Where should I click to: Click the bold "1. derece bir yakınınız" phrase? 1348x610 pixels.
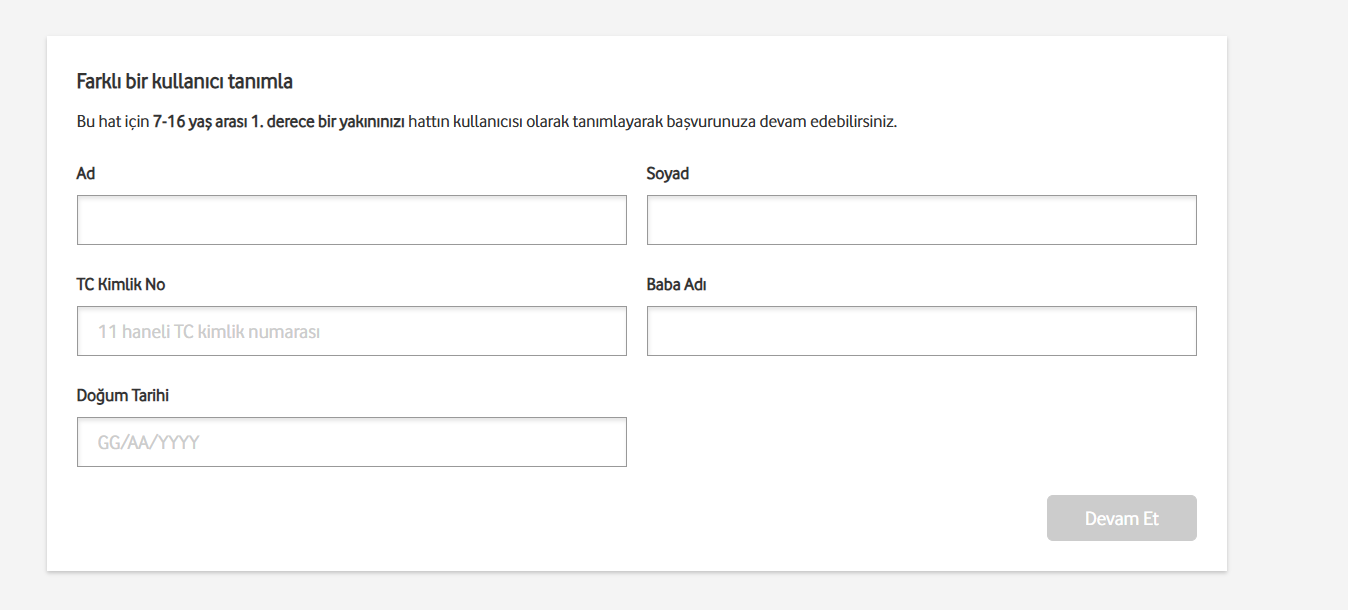point(328,122)
